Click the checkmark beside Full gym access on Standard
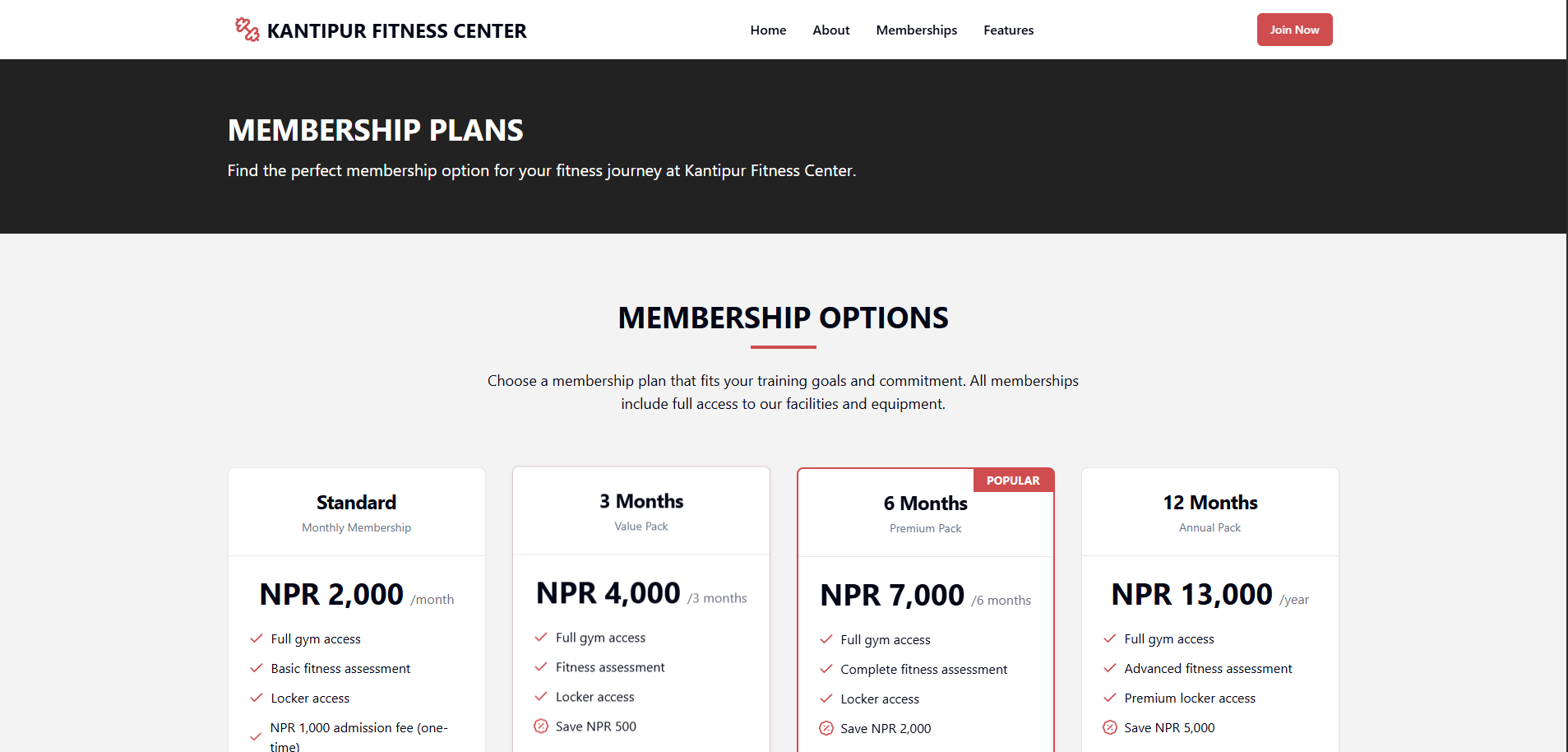Viewport: 1568px width, 752px height. 254,638
